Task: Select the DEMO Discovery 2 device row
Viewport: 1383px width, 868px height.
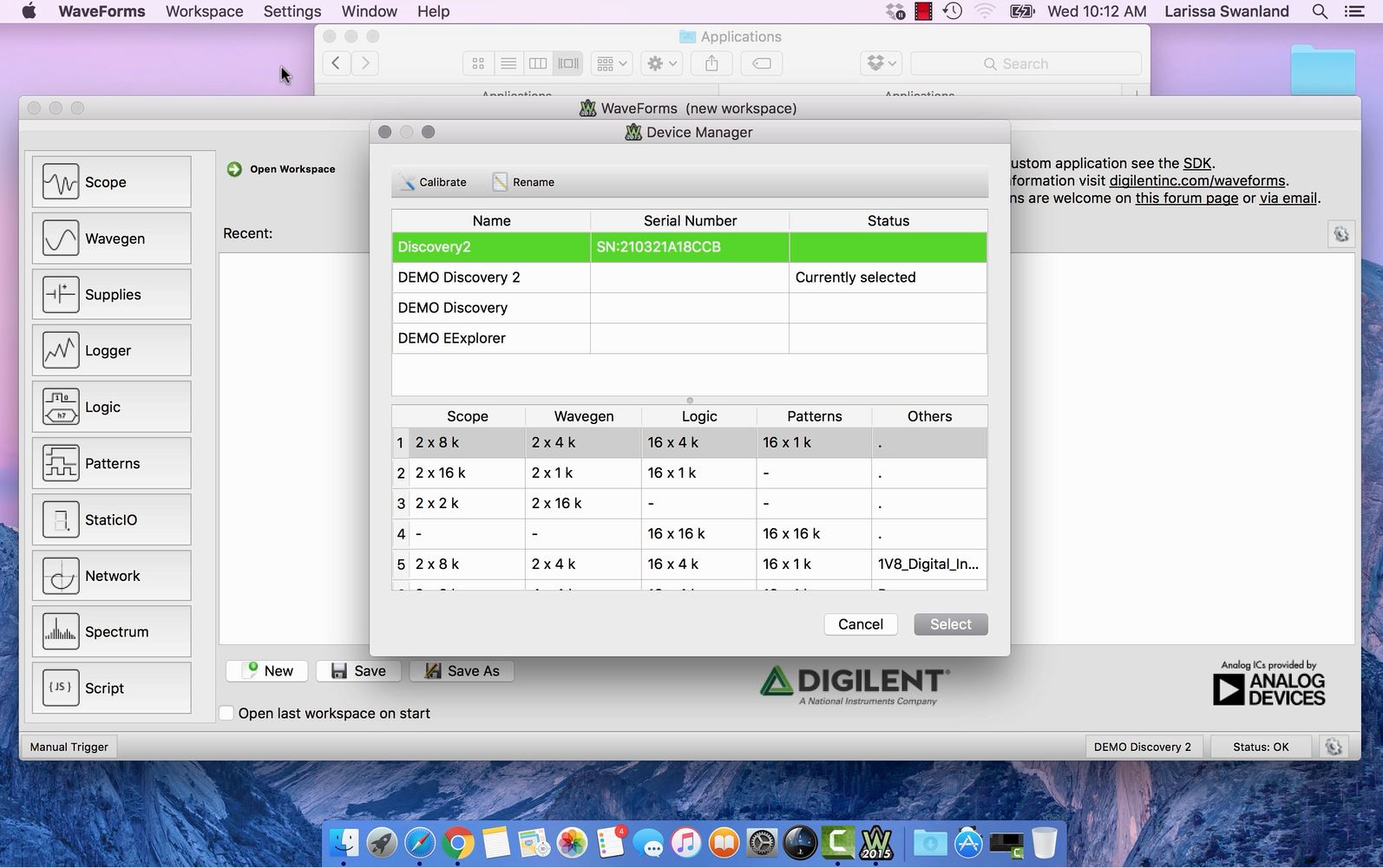Action: [689, 277]
